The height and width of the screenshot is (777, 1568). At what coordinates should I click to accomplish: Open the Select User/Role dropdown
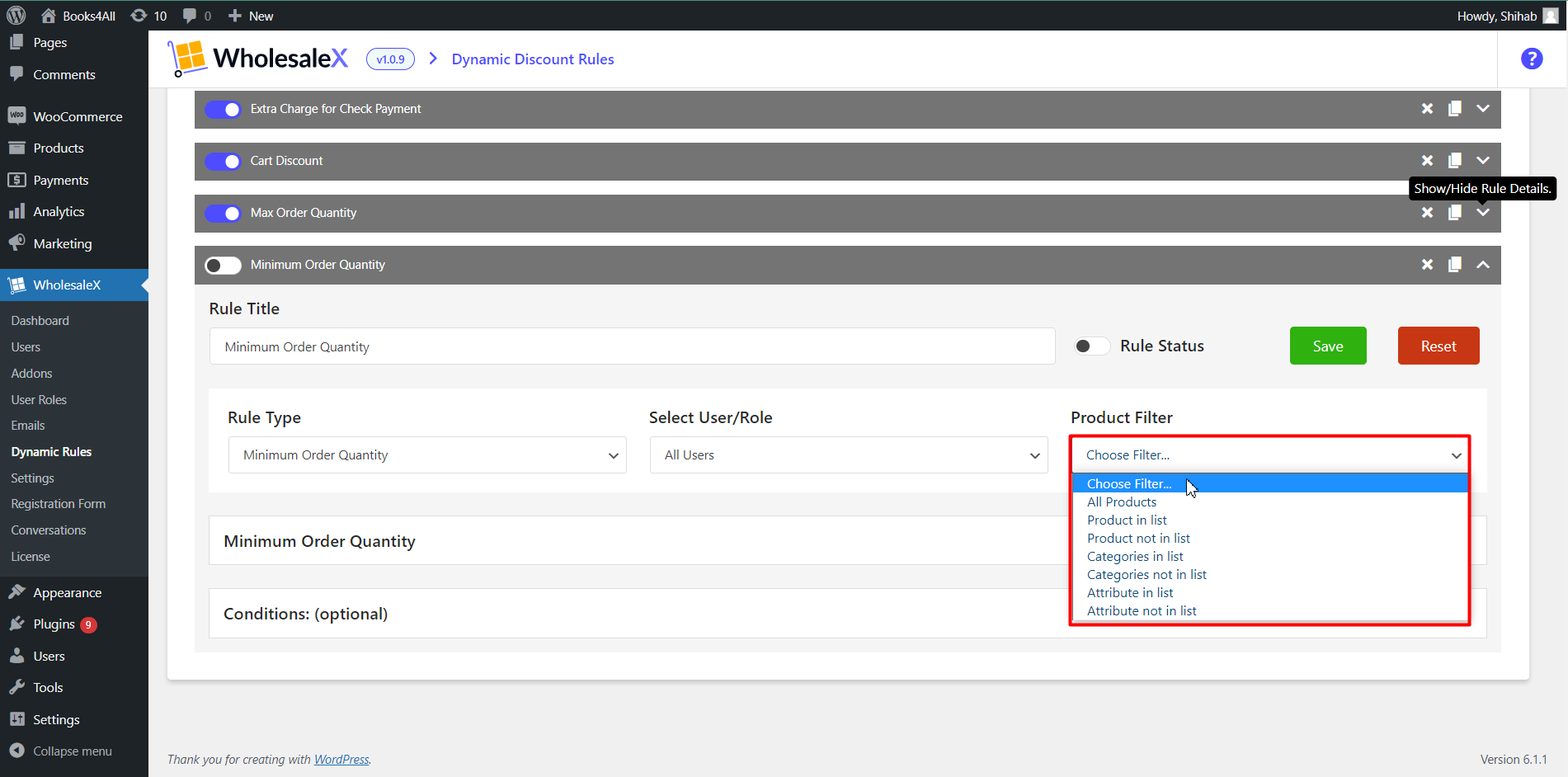click(849, 455)
